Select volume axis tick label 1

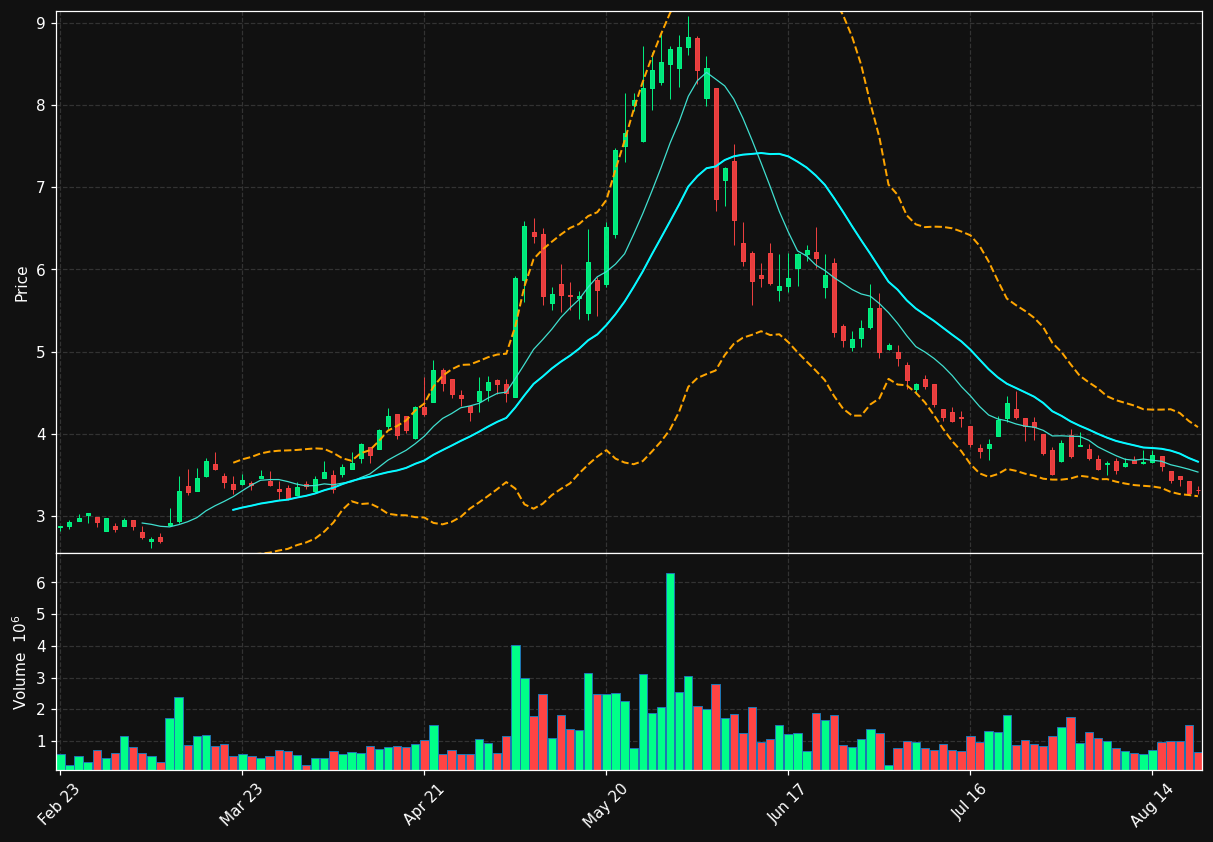tap(42, 742)
